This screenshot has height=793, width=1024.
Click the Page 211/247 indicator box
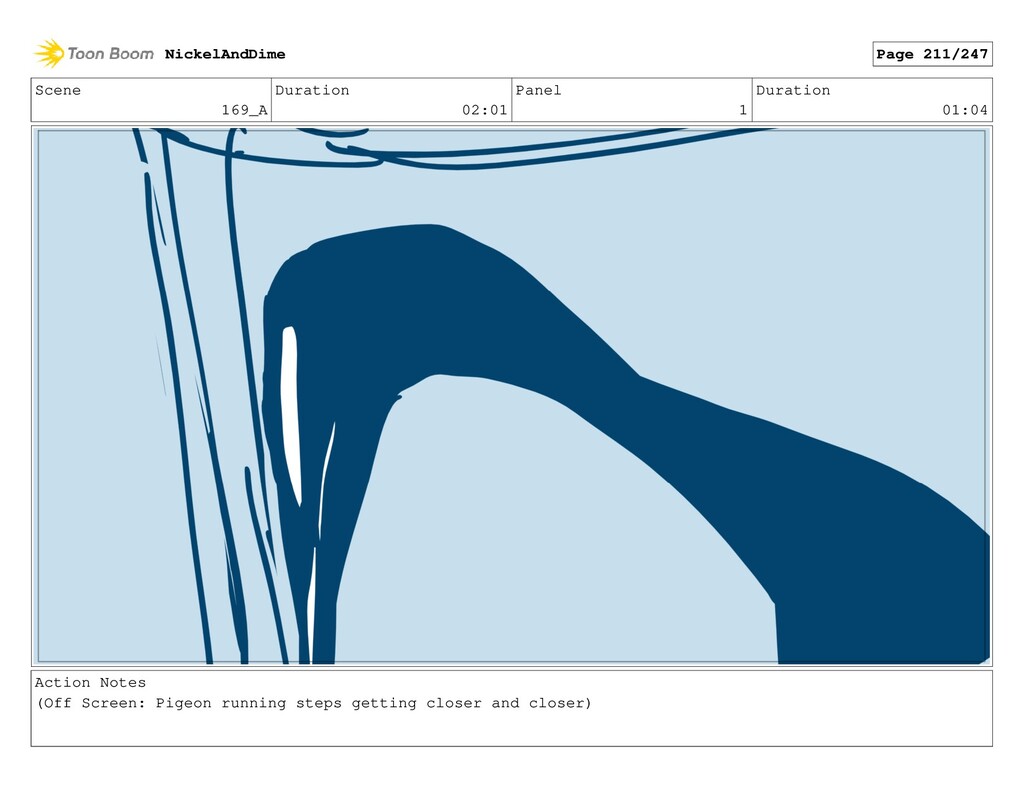tap(932, 54)
